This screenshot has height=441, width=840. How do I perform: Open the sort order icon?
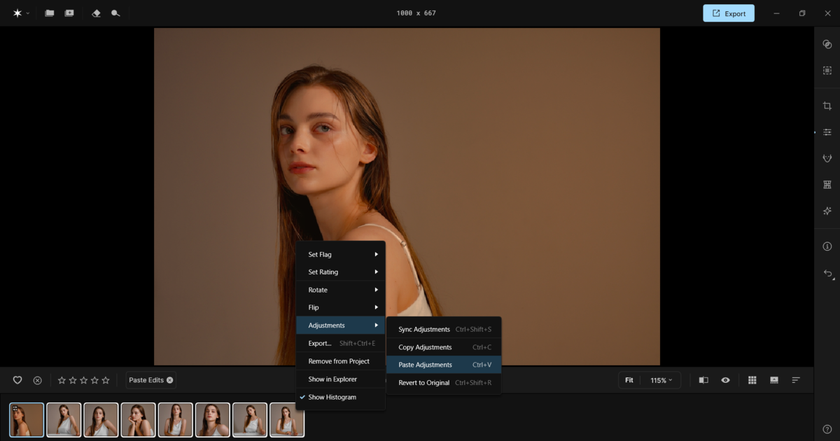click(x=796, y=380)
